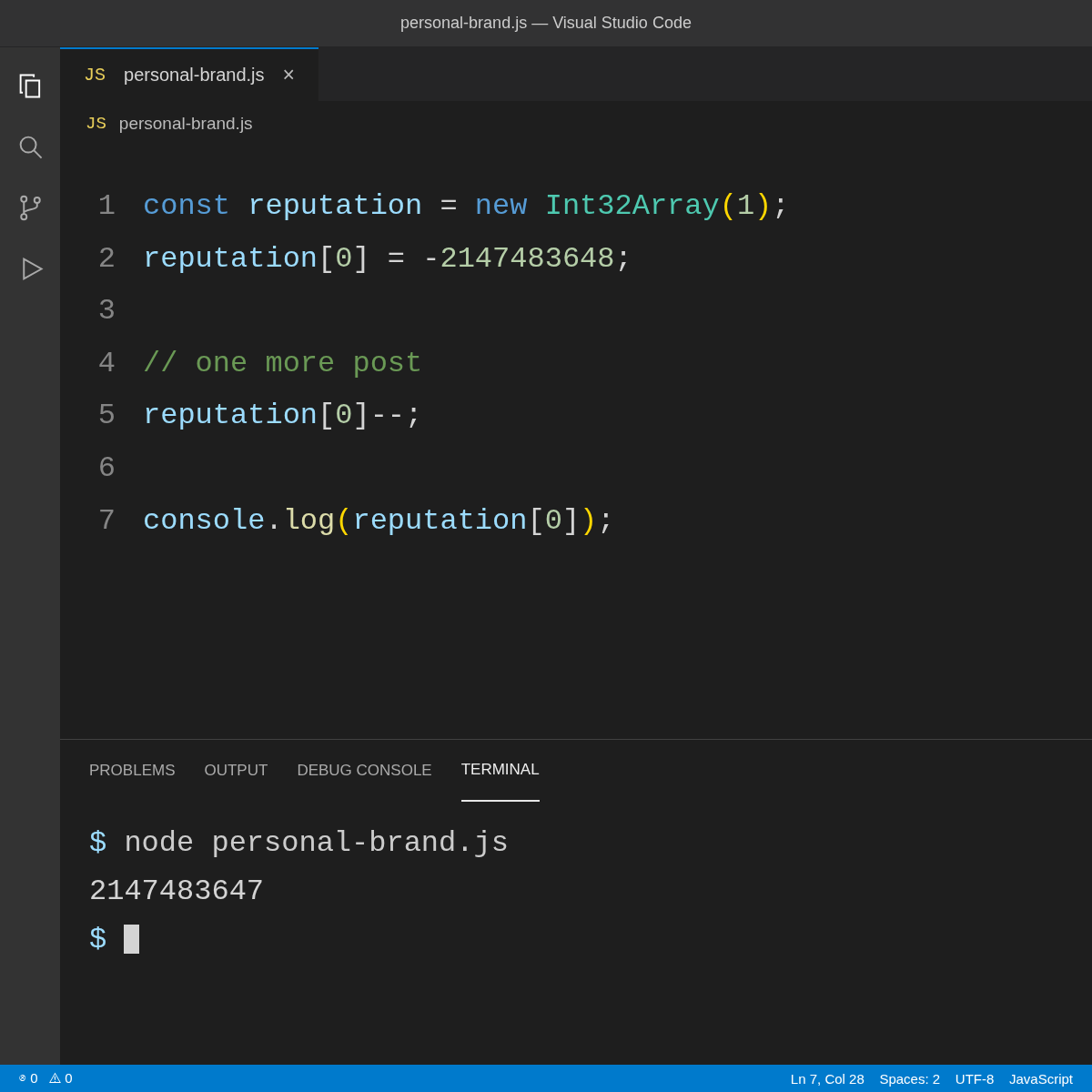Click the window title 'personal-brand.js — Visual Studio Code'
The width and height of the screenshot is (1092, 1092).
point(546,23)
